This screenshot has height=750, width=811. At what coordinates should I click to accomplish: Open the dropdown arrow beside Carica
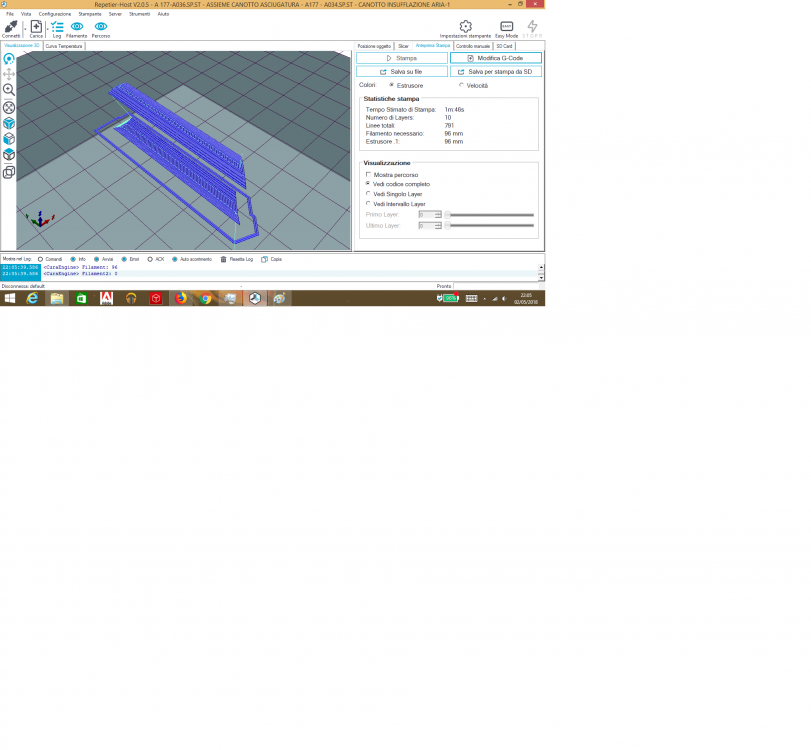click(x=47, y=29)
